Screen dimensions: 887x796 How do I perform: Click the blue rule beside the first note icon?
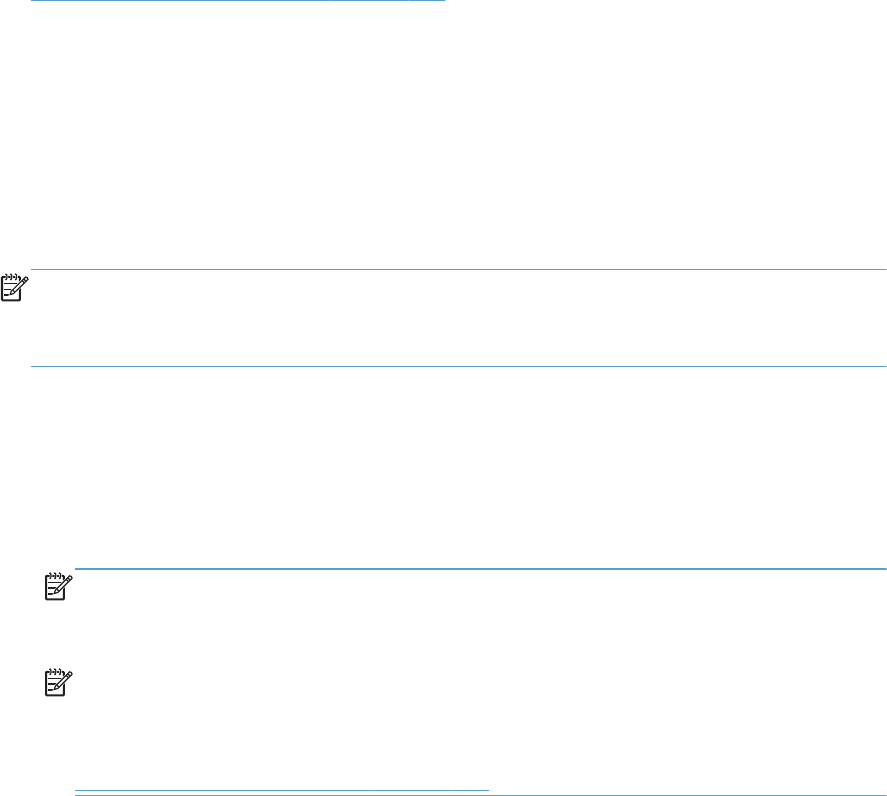(x=460, y=270)
